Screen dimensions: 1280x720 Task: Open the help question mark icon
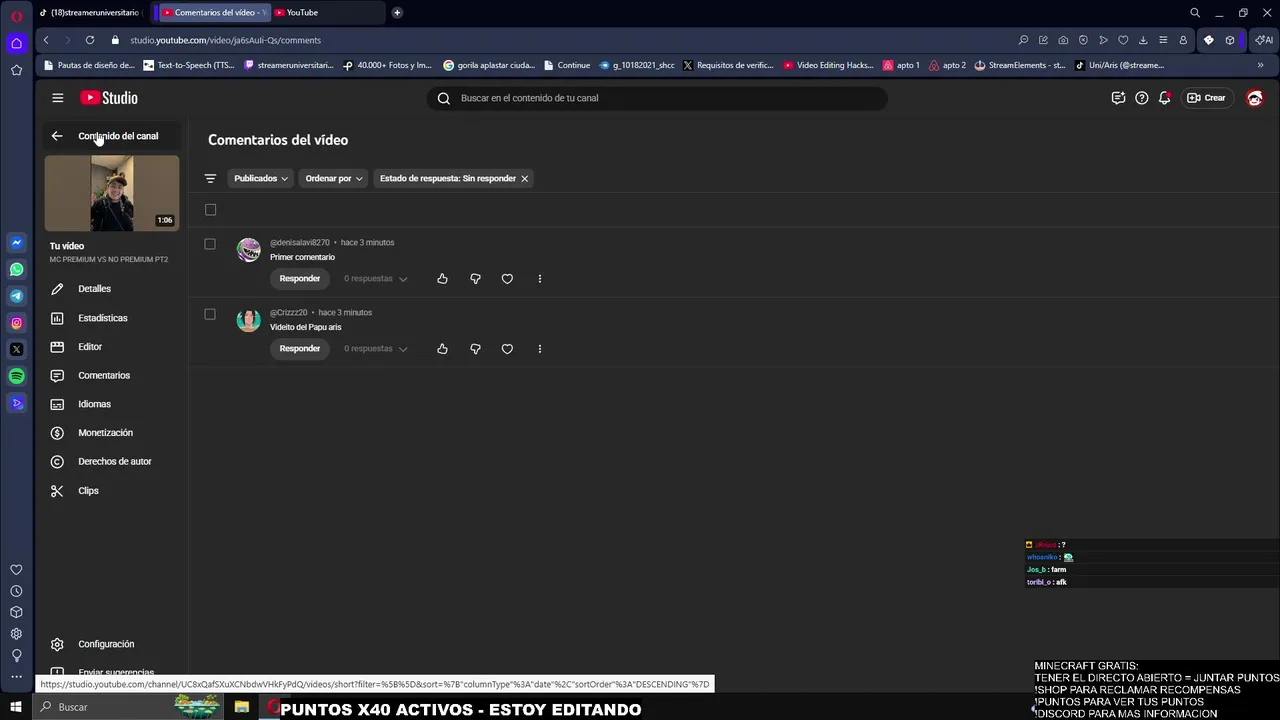(1141, 98)
